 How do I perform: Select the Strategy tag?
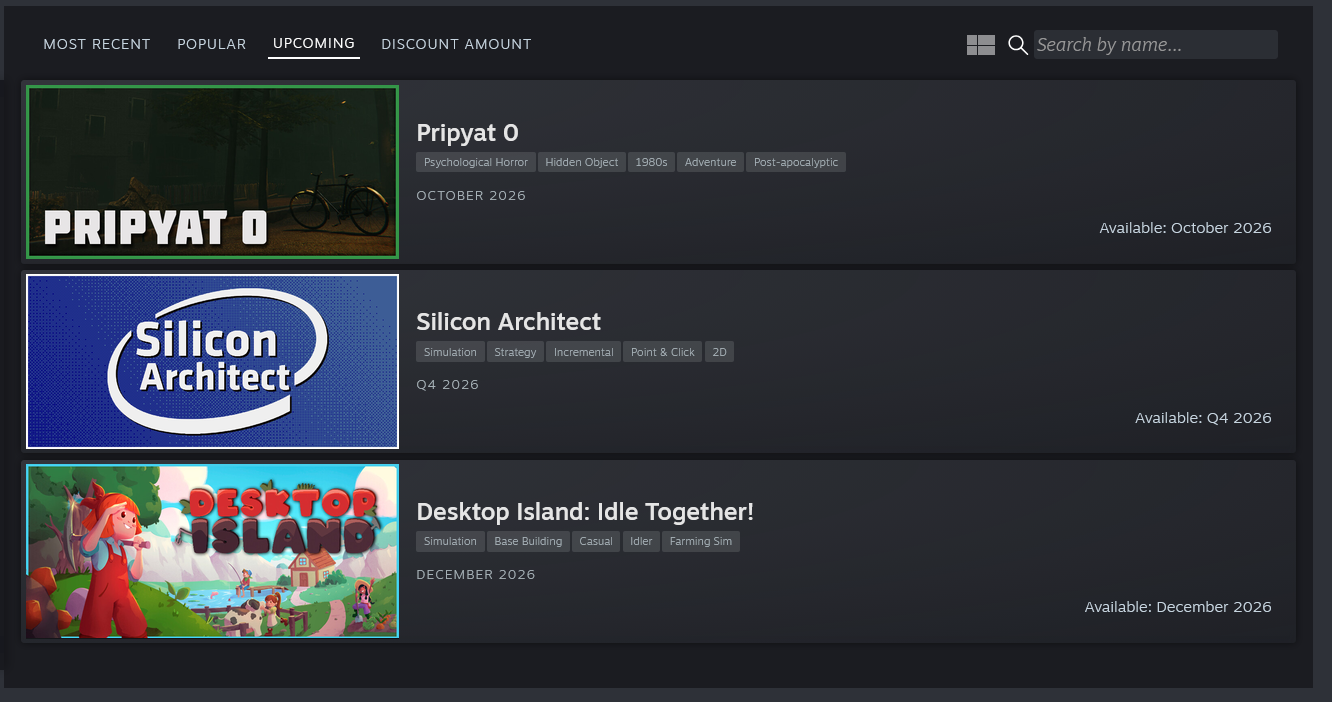[x=515, y=352]
